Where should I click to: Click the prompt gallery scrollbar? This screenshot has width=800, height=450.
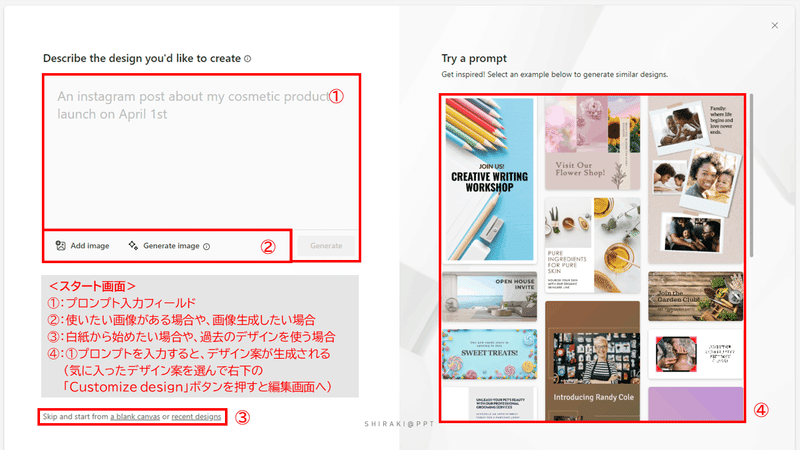752,176
